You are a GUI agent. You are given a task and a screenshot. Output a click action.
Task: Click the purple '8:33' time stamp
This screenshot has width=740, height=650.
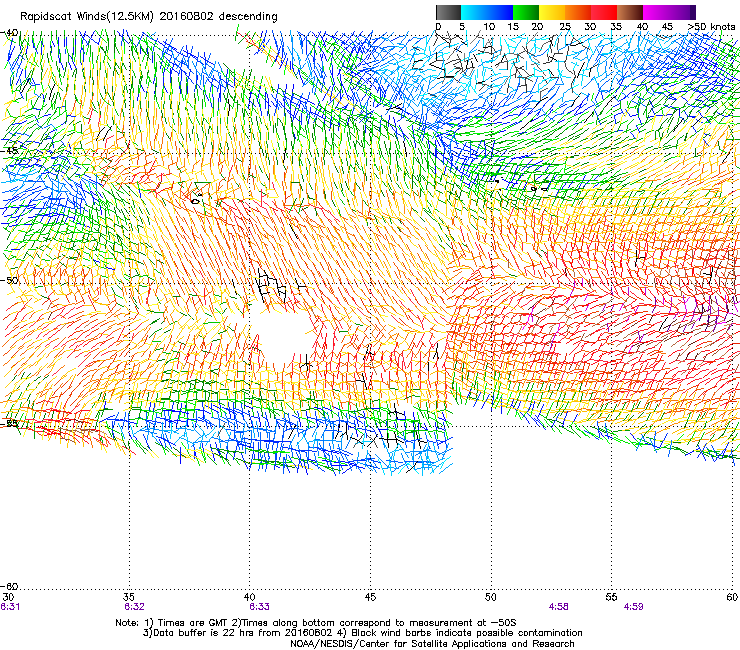point(260,607)
